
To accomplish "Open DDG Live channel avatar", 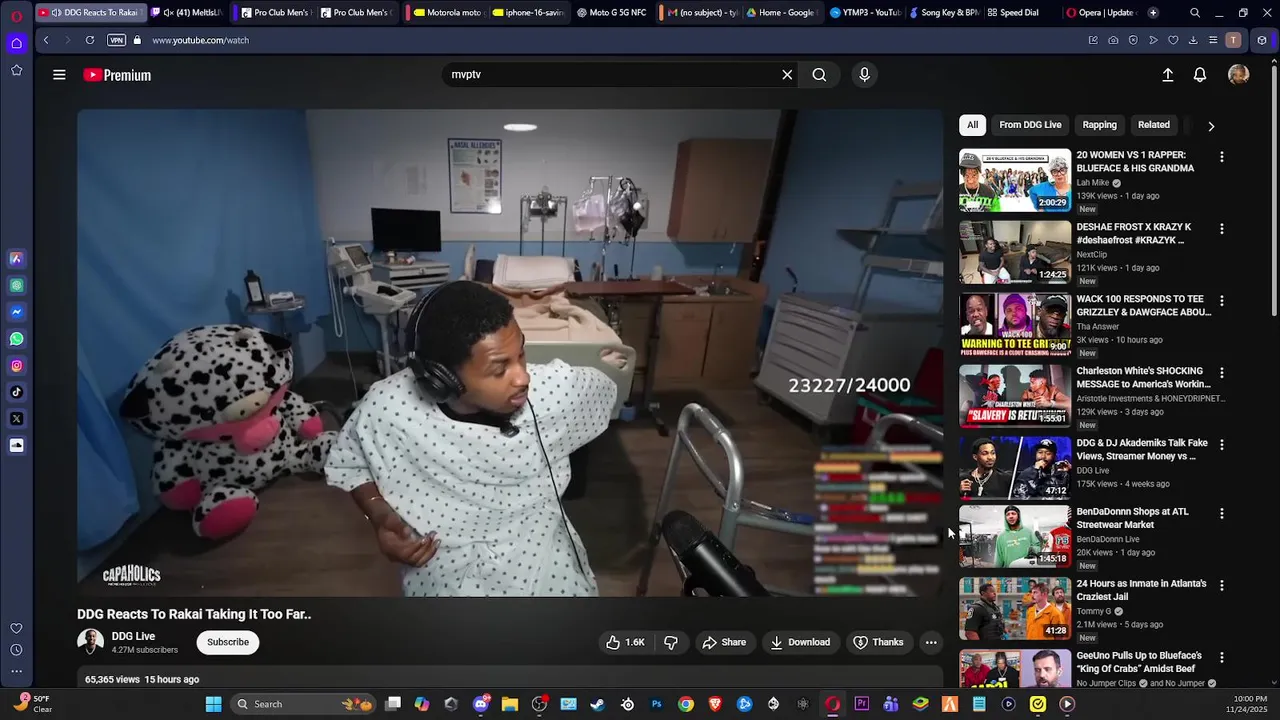I will [90, 642].
